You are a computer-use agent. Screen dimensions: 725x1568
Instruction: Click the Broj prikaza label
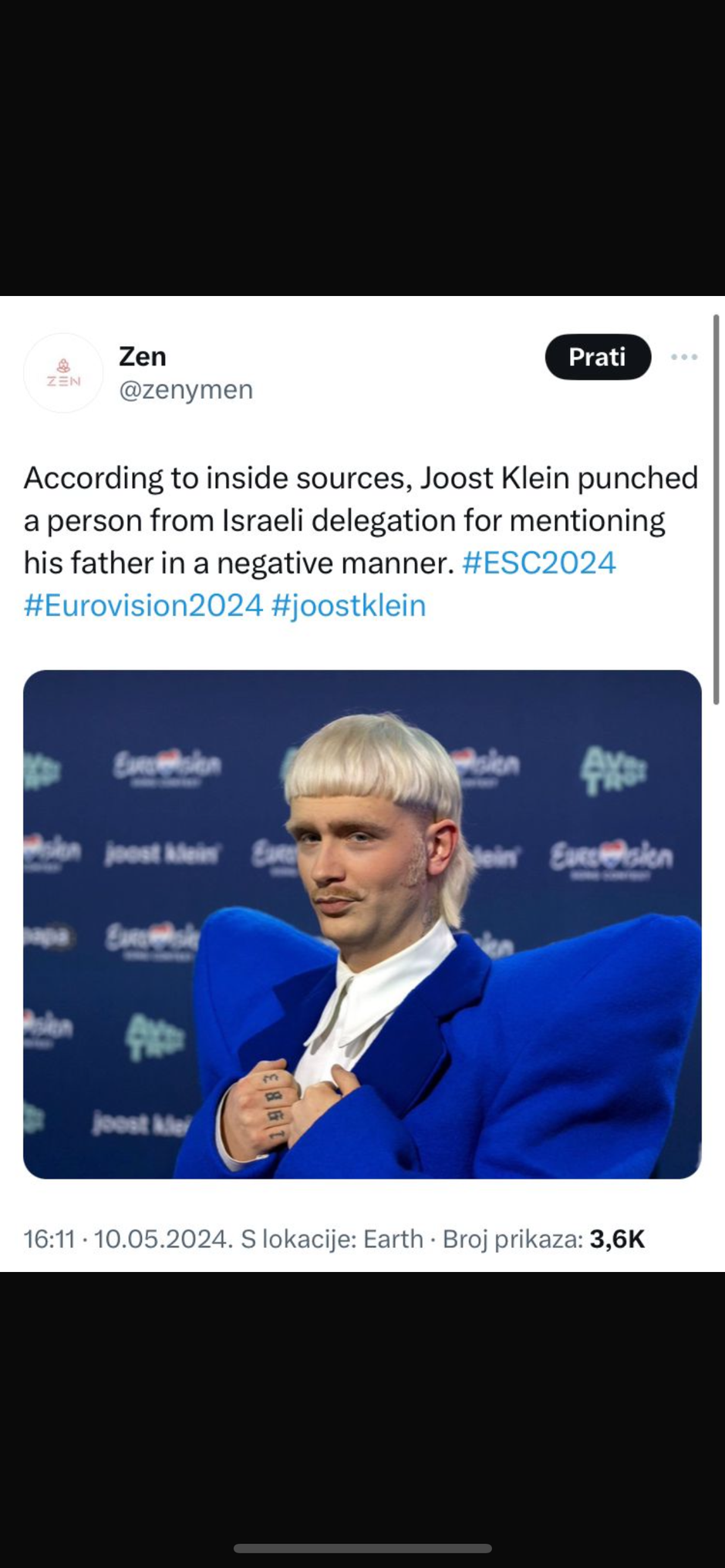tap(512, 1239)
